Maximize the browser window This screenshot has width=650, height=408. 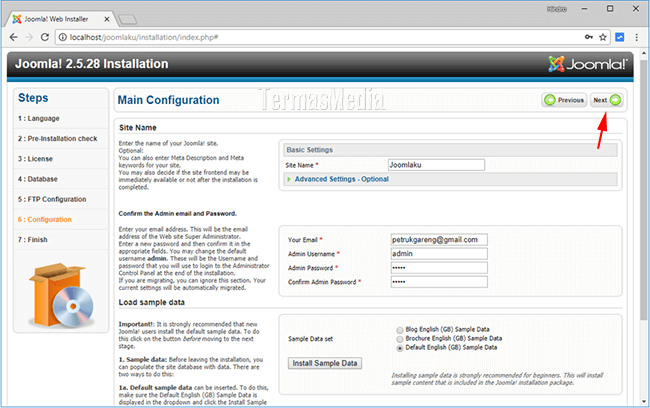tap(610, 9)
